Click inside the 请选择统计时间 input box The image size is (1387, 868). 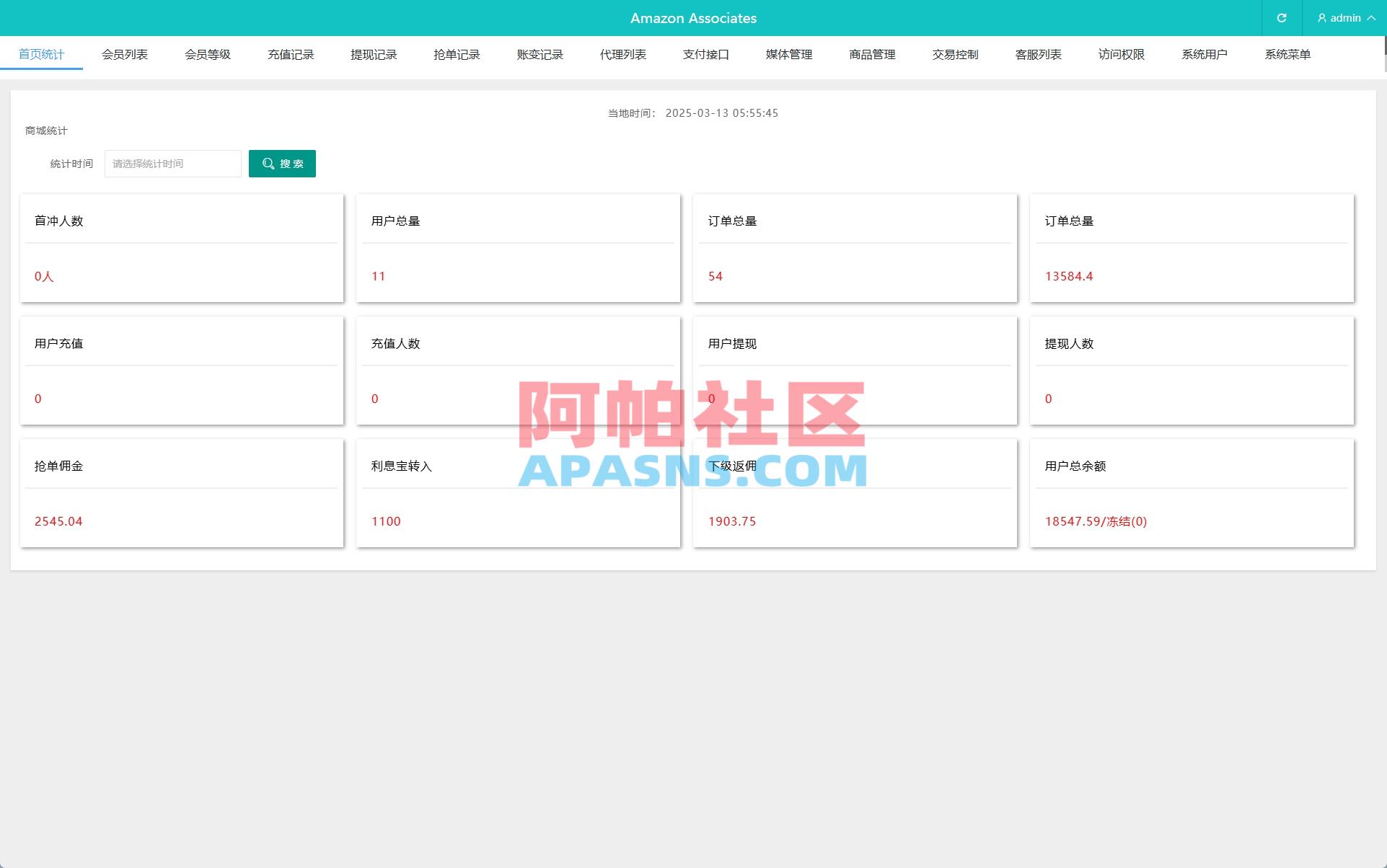pos(172,164)
